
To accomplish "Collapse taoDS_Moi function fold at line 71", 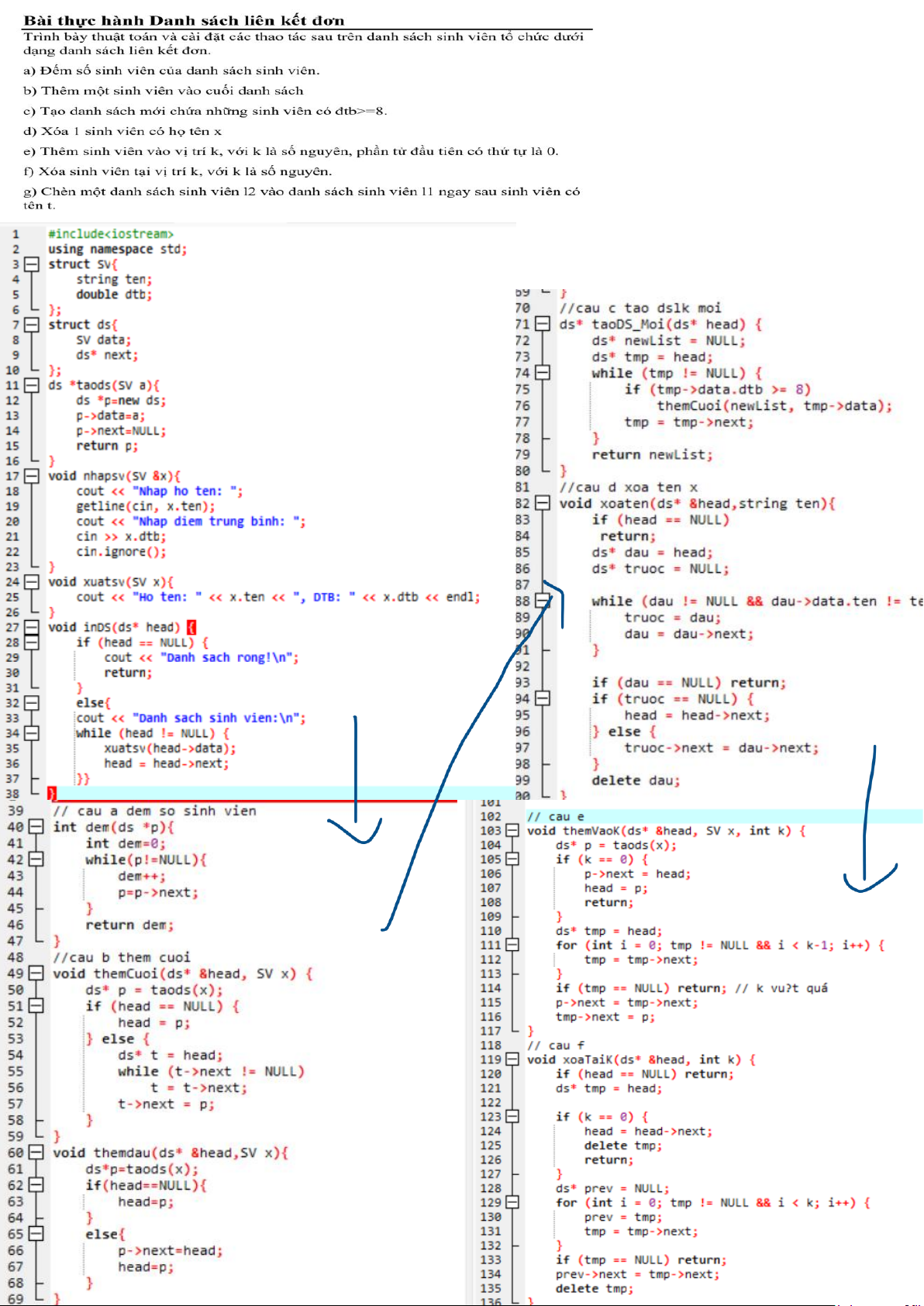I will pos(543,324).
